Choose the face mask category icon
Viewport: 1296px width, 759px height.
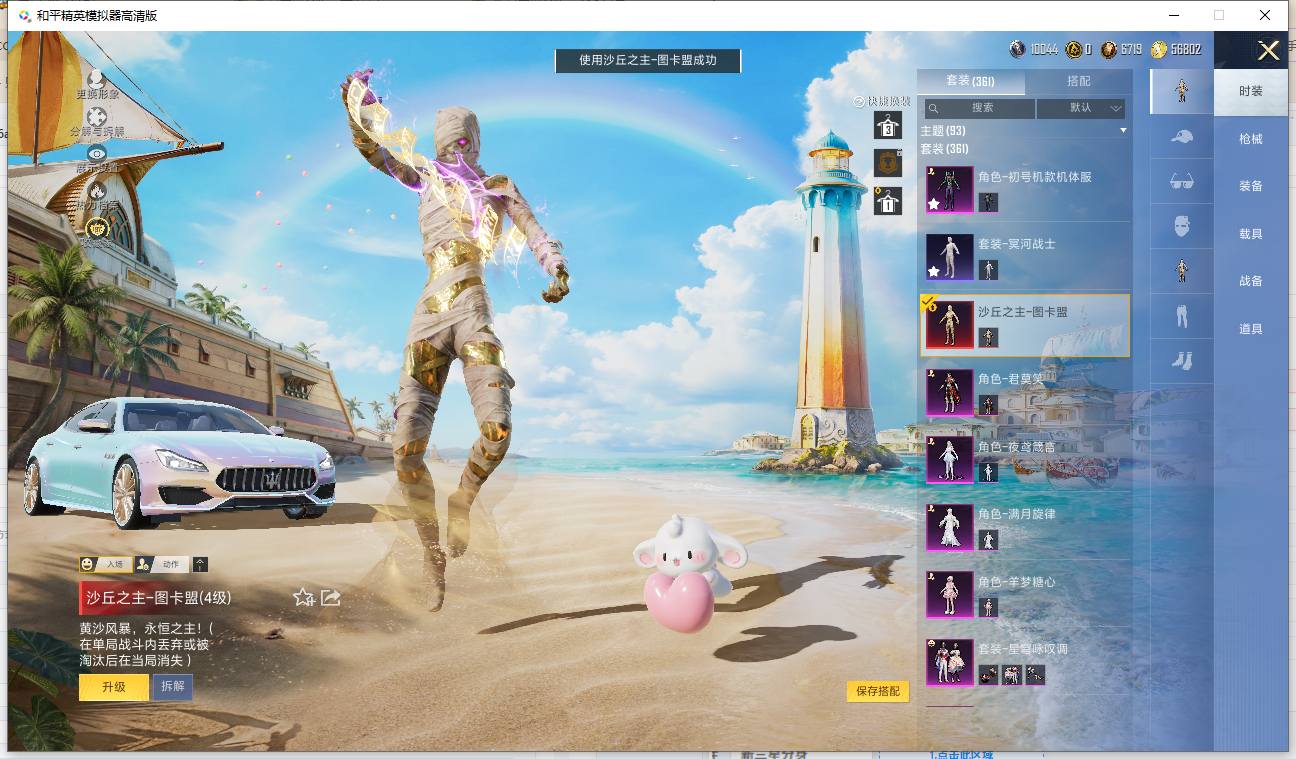[1181, 226]
